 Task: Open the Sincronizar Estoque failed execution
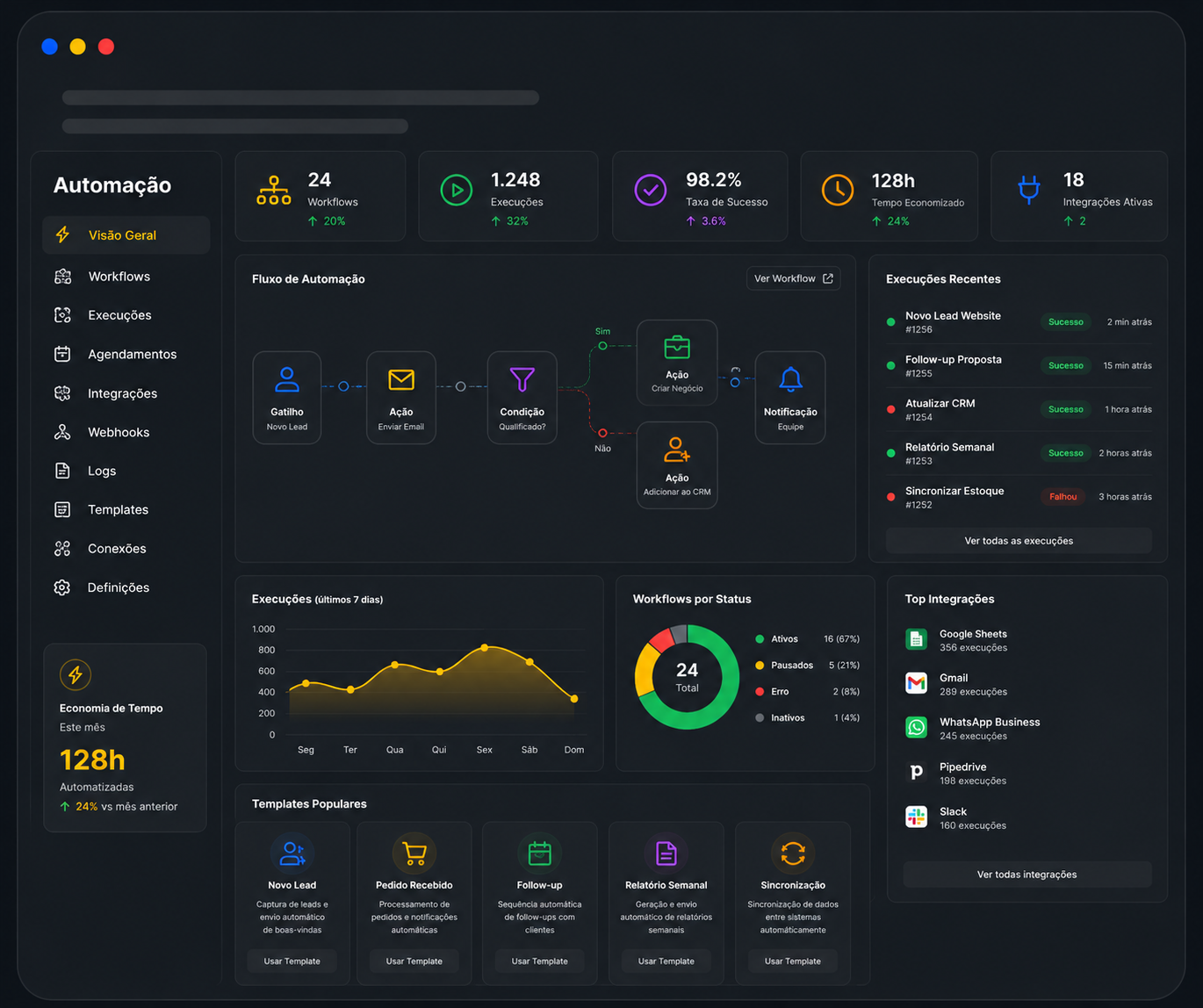coord(1019,497)
